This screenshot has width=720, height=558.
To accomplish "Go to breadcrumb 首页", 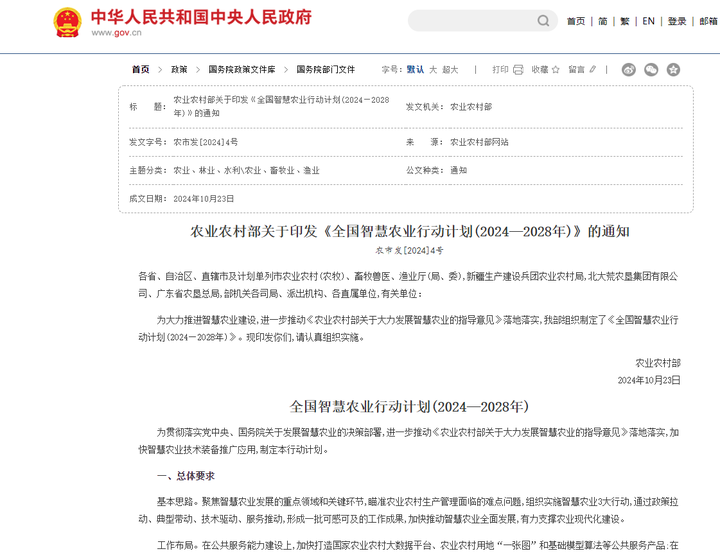I will (x=141, y=69).
